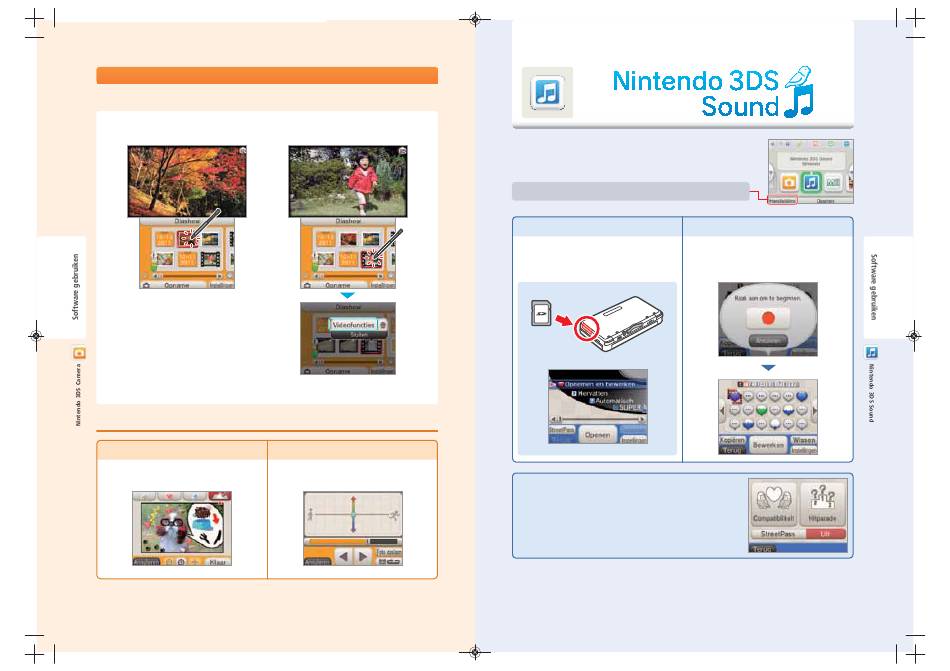Click the Nintendo 3DS Sound logo
Viewport: 950px width, 671px height.
713,93
